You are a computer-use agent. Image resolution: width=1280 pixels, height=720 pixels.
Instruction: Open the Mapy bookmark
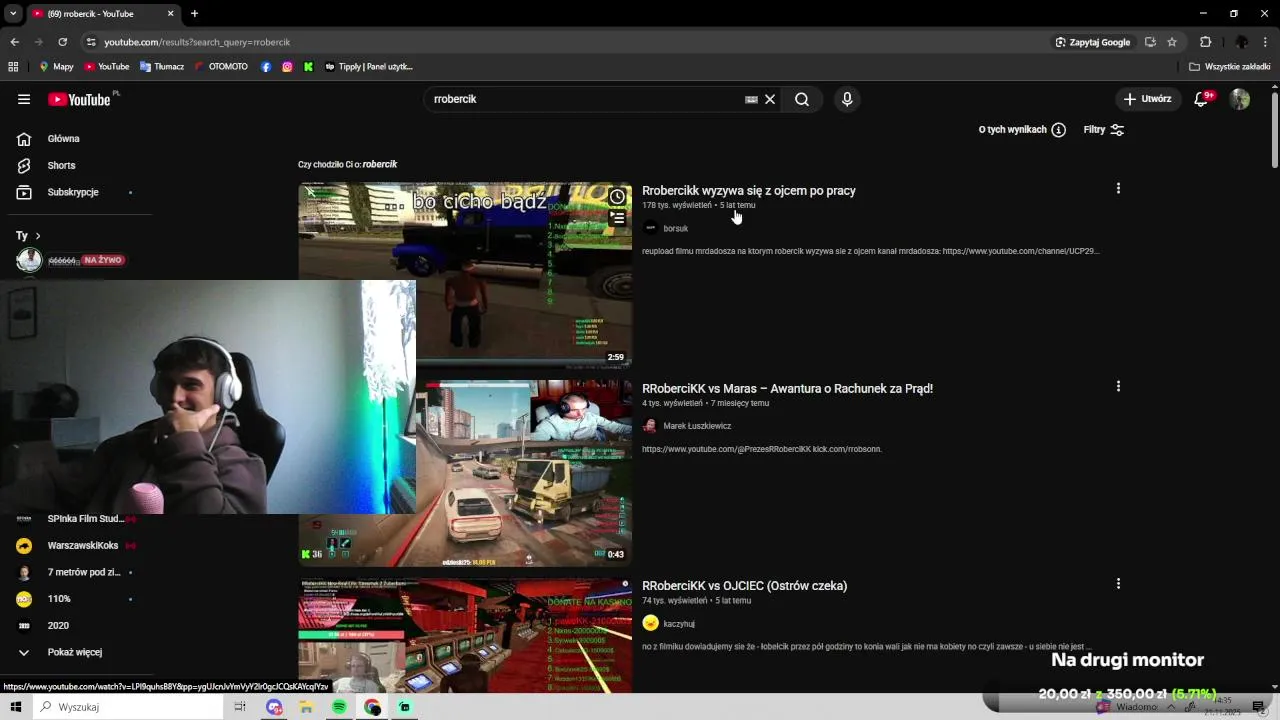[x=56, y=67]
